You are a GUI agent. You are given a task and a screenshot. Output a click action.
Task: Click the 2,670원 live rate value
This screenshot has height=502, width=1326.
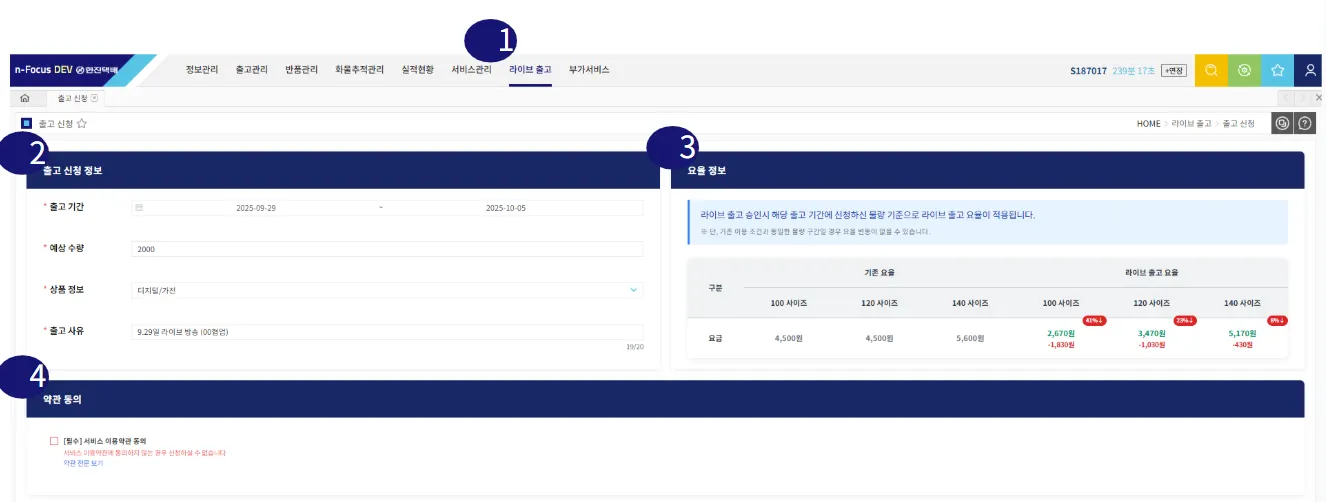[x=1060, y=333]
